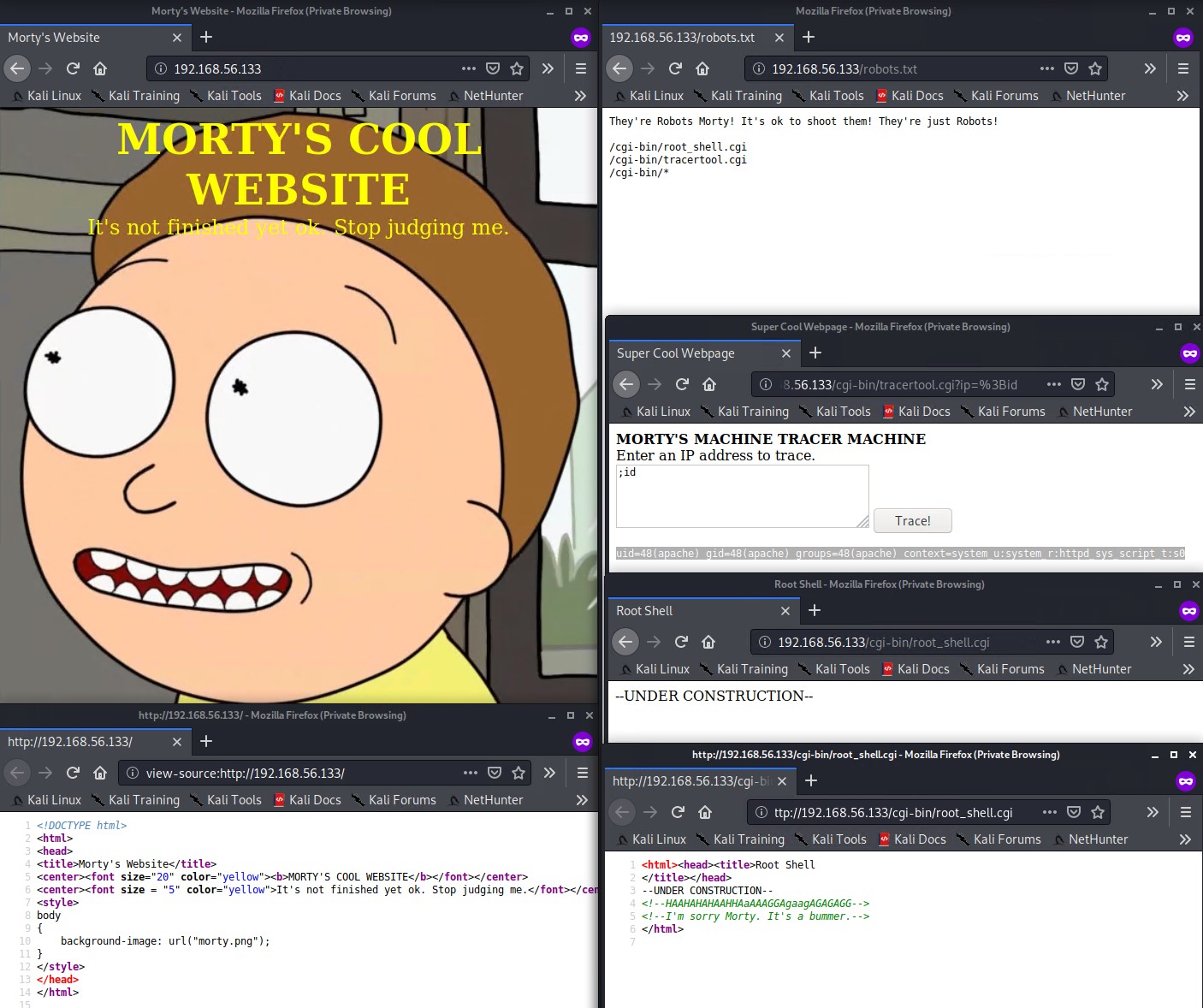The image size is (1203, 1008).
Task: Click the IP address textarea containing ;id
Action: (742, 496)
